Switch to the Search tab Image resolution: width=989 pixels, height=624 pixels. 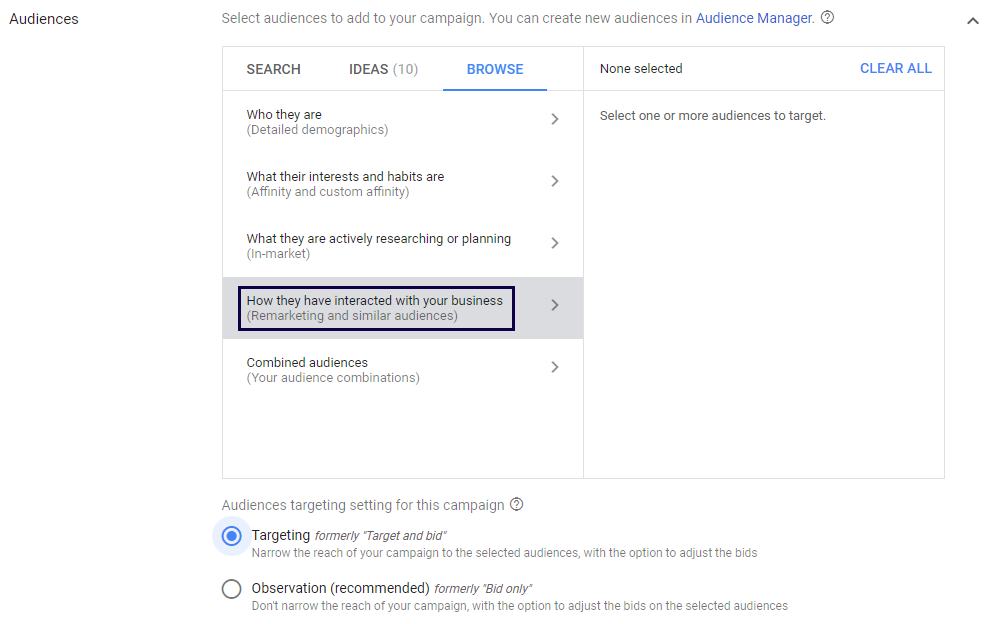tap(273, 69)
